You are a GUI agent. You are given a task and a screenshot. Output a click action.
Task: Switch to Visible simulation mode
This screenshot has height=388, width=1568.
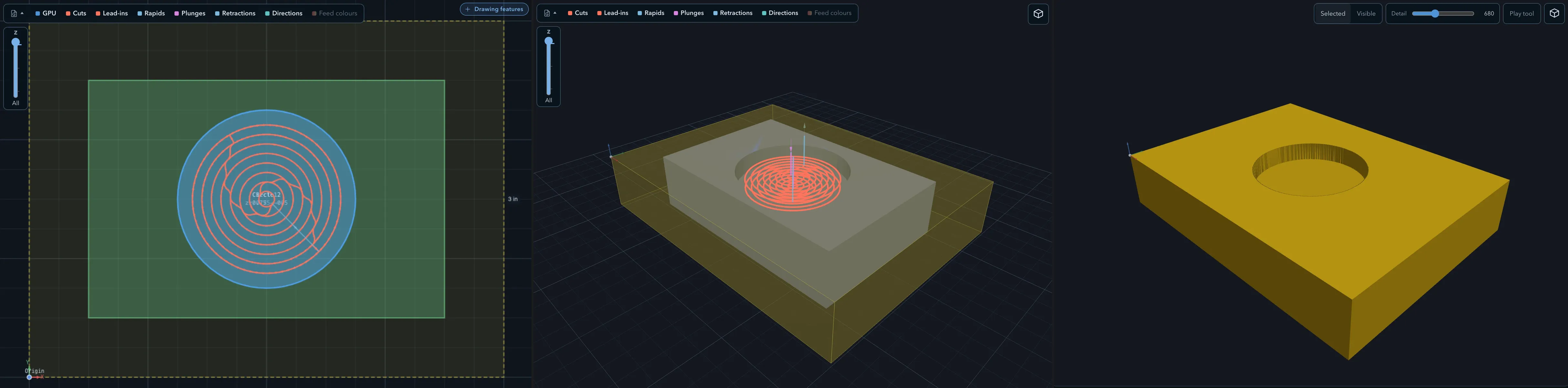(1366, 13)
